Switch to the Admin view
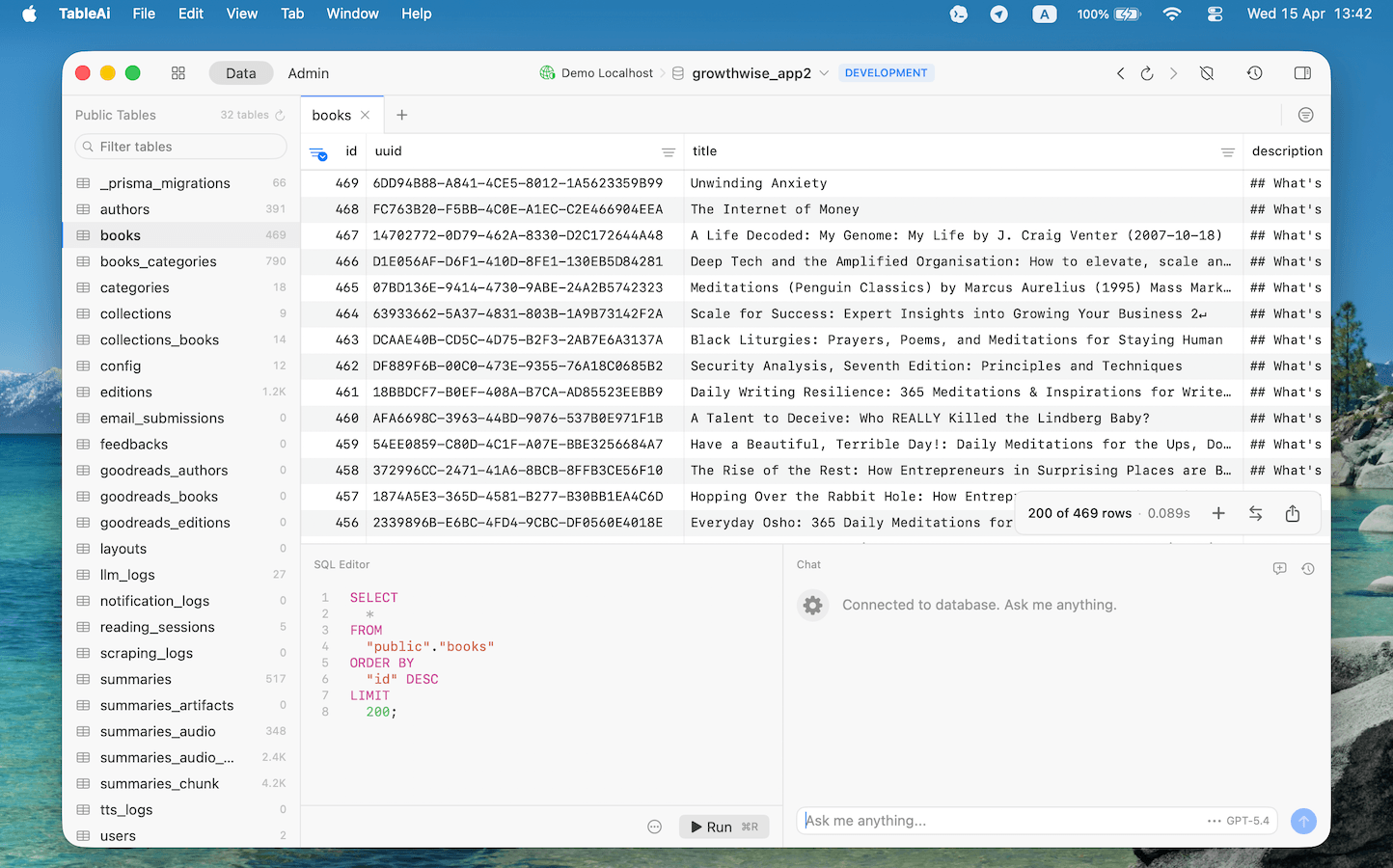 (x=308, y=73)
